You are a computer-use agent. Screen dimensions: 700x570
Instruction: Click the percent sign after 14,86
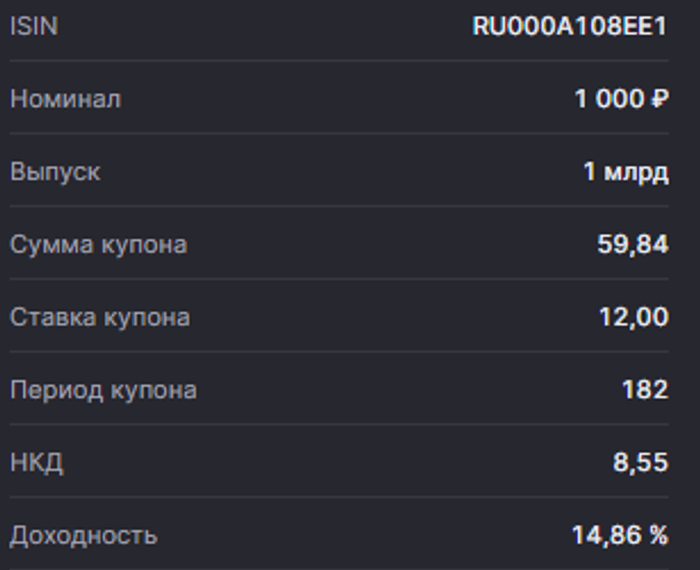point(658,535)
